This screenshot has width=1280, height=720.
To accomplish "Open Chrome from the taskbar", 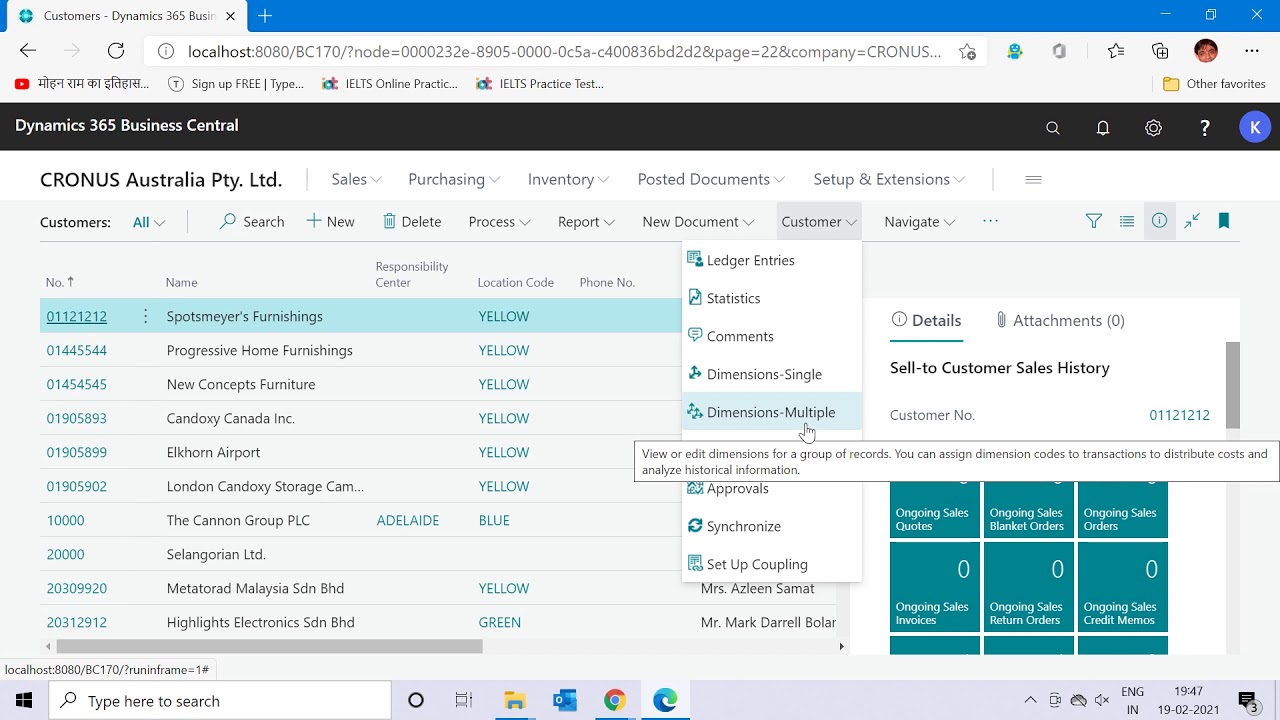I will point(615,701).
